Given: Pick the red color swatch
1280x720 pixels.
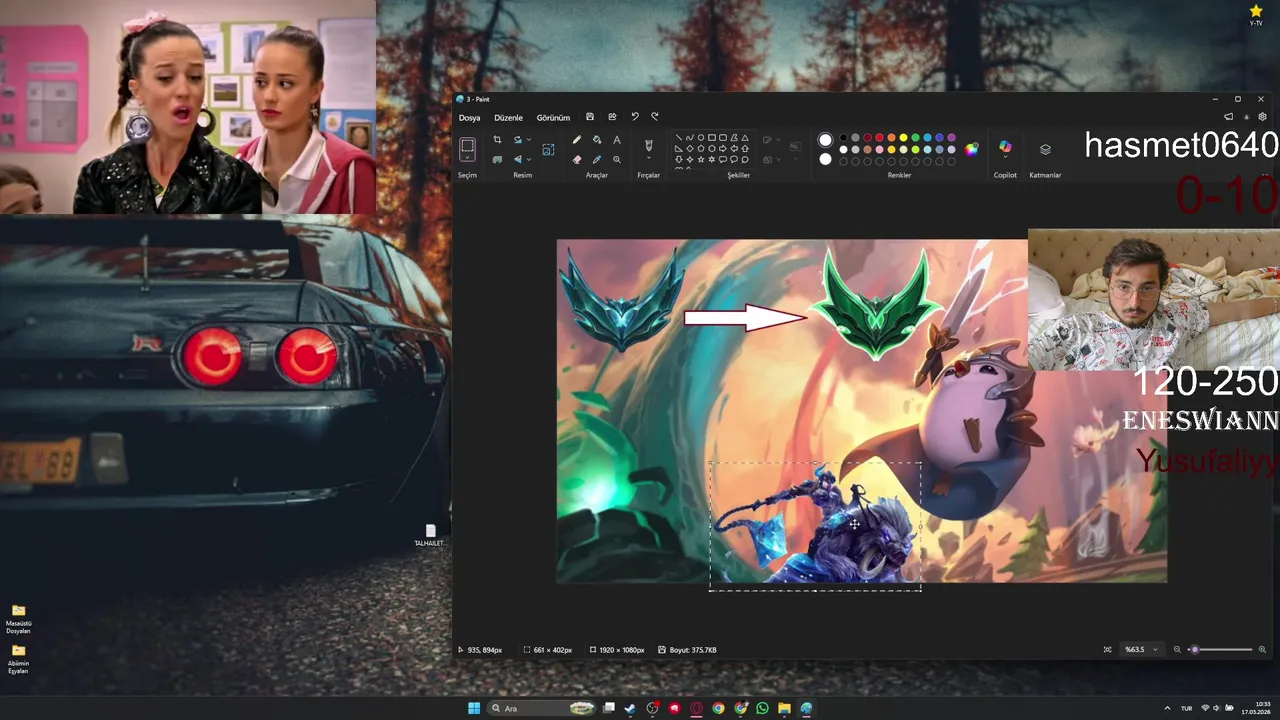Looking at the screenshot, I should (879, 137).
